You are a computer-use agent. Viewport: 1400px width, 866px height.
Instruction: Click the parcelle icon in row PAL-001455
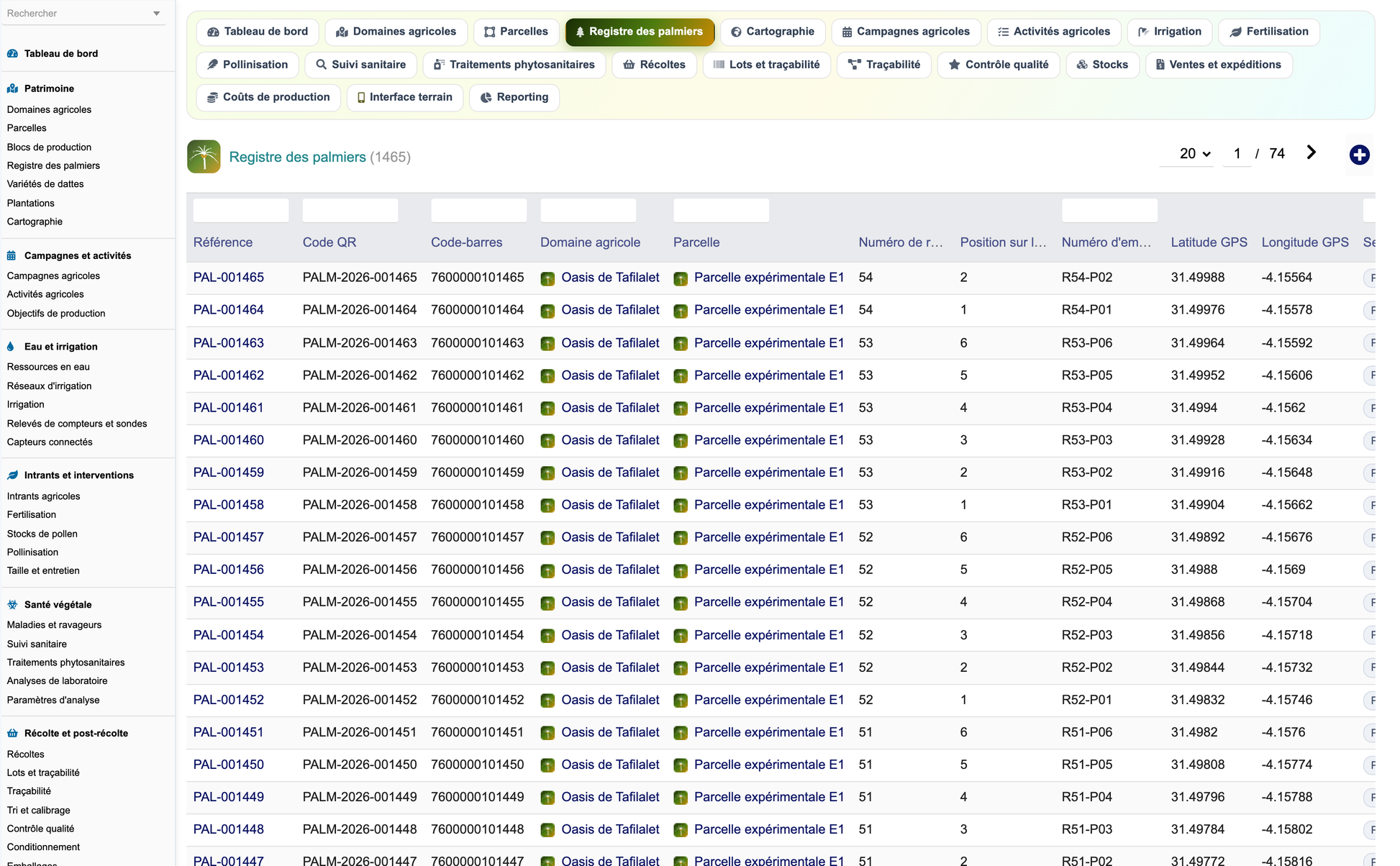coord(681,603)
